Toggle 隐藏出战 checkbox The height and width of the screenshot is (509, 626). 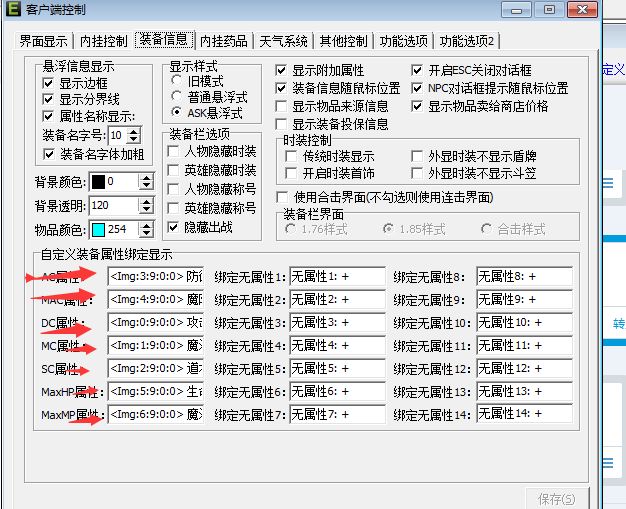pos(173,227)
